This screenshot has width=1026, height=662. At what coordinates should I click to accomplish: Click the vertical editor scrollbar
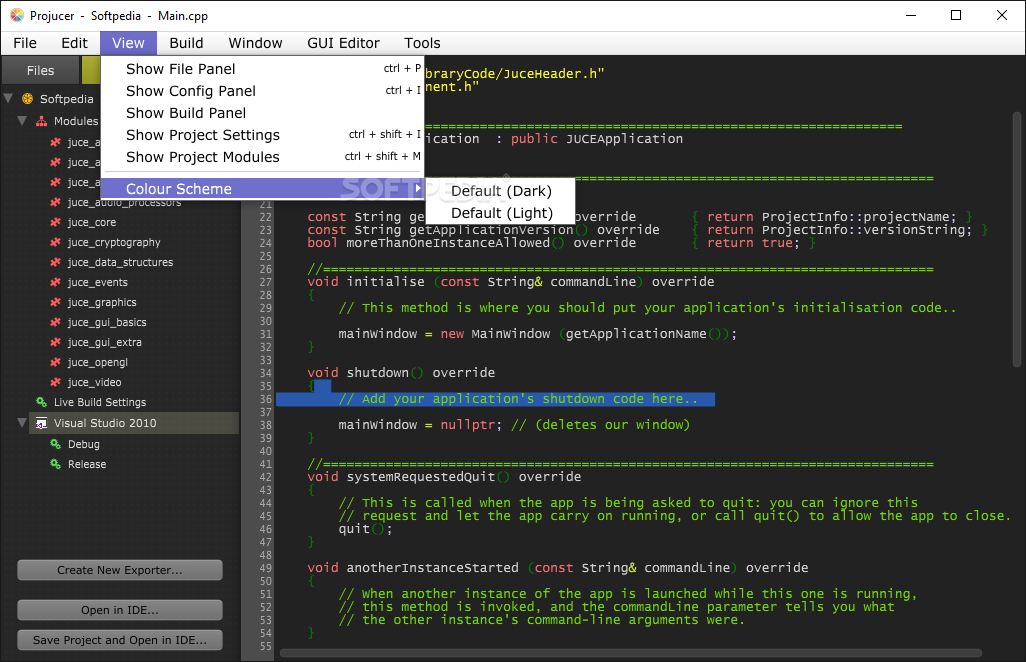[x=1017, y=239]
